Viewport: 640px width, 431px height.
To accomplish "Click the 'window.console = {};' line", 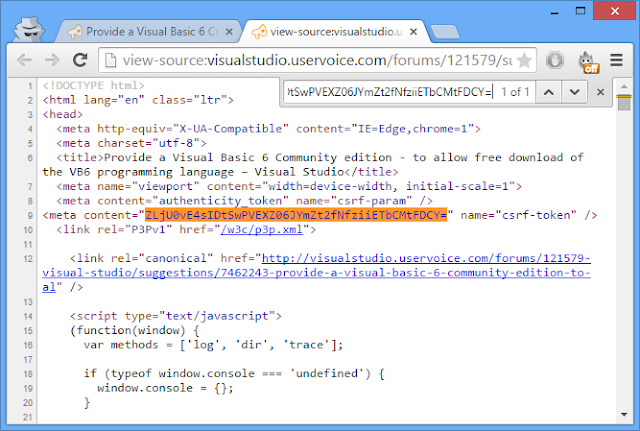I will [165, 388].
